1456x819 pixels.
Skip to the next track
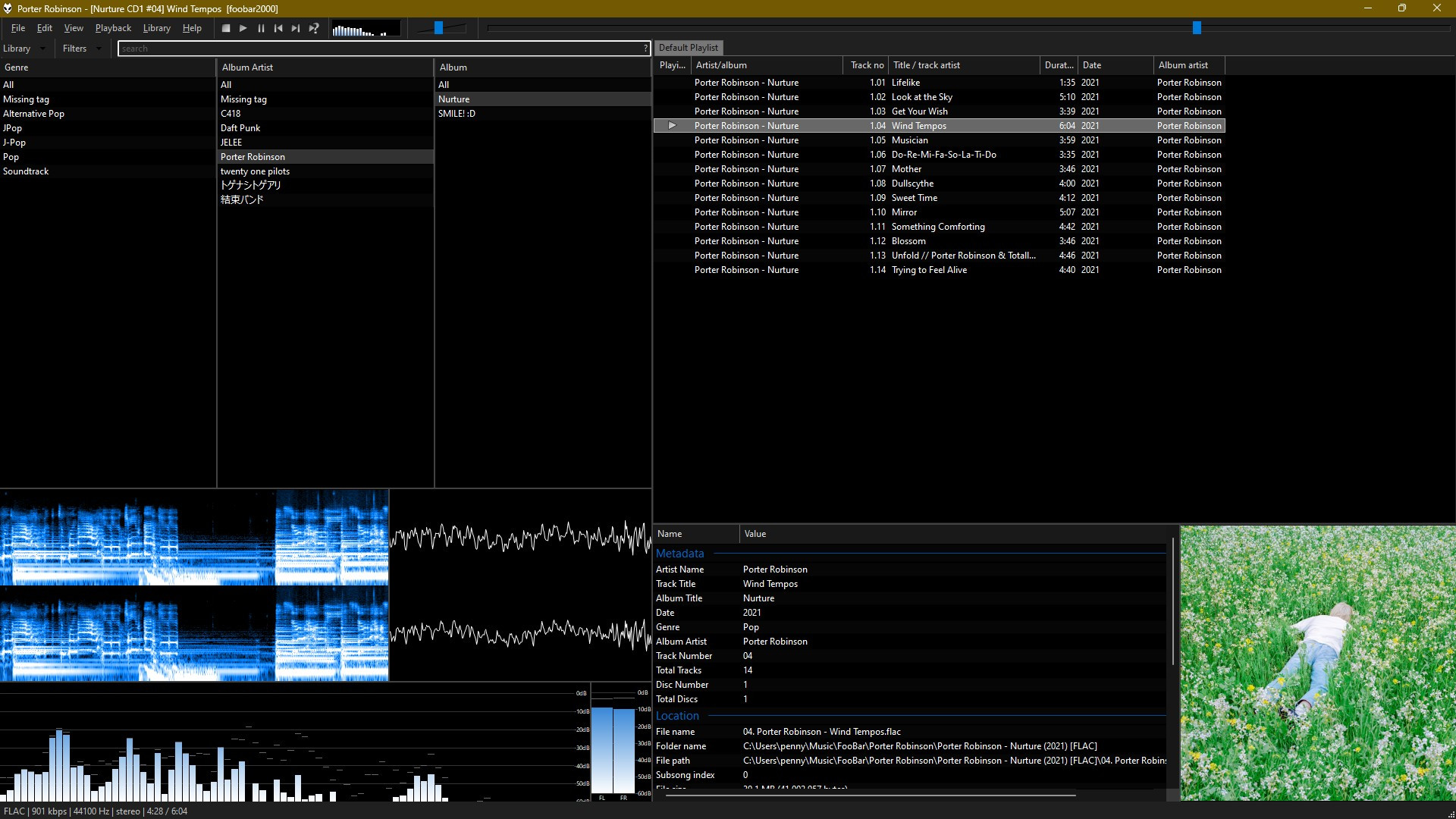click(296, 28)
